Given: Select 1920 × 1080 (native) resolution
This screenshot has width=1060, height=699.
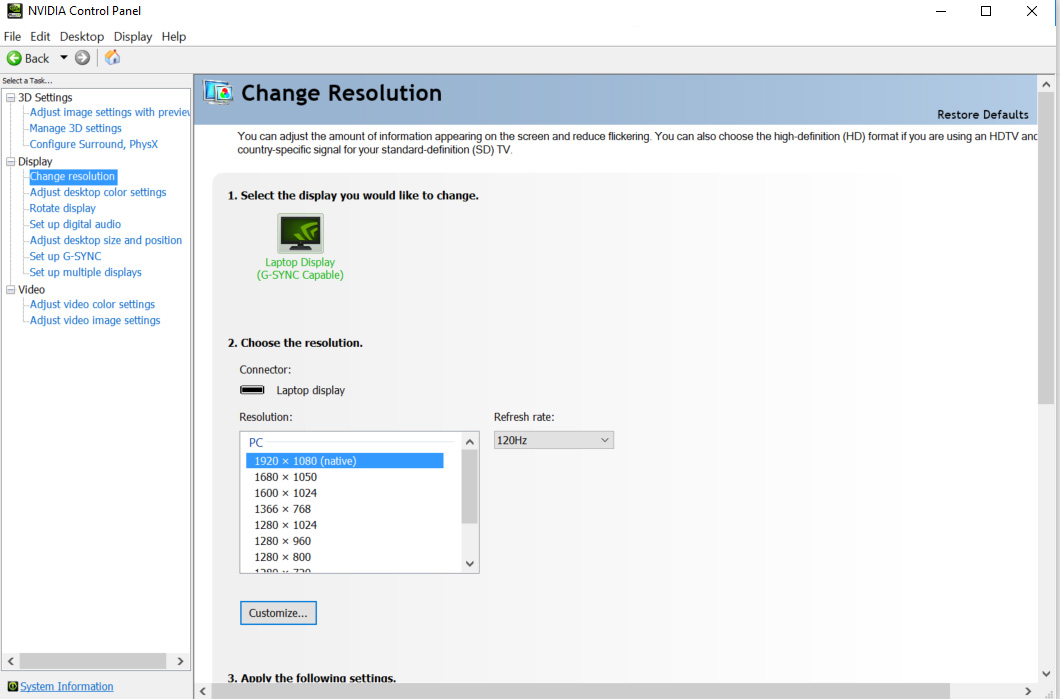Looking at the screenshot, I should point(345,460).
